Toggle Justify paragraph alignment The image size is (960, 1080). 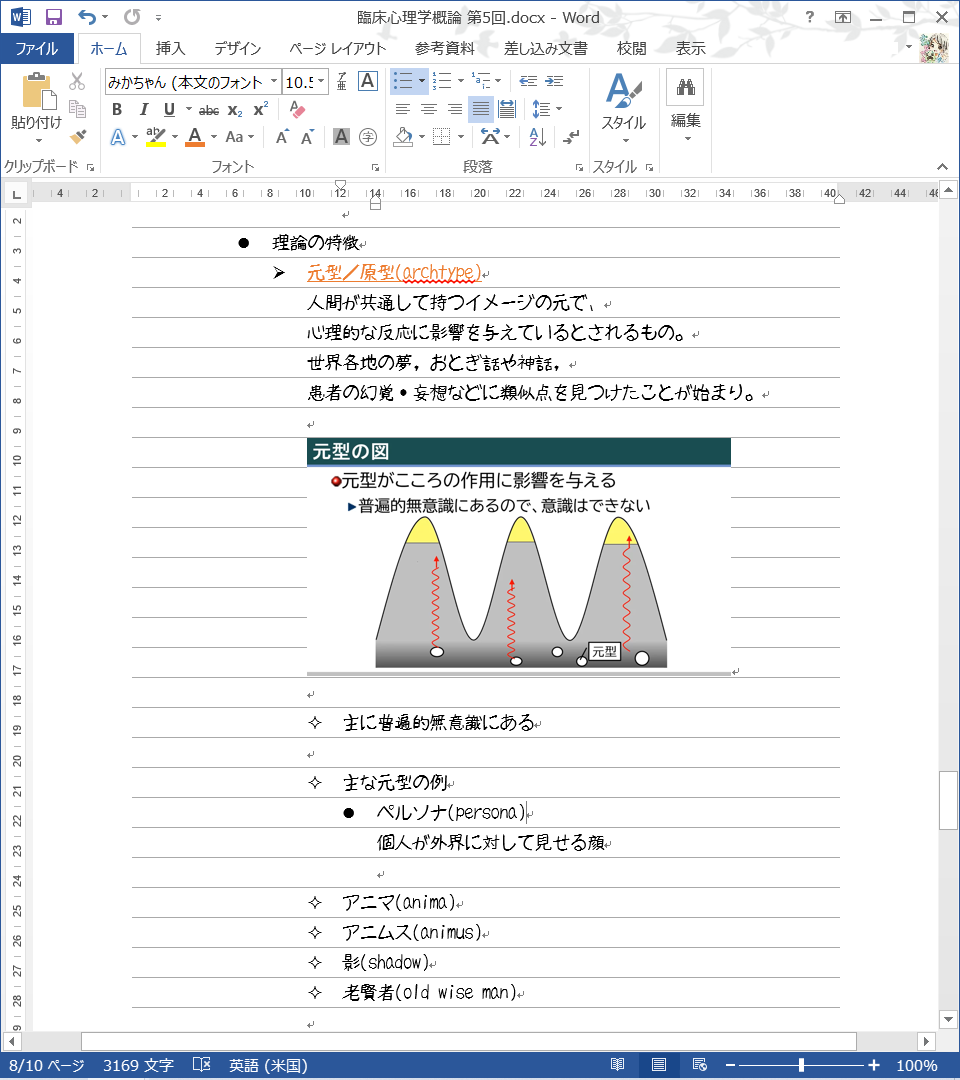pos(481,110)
